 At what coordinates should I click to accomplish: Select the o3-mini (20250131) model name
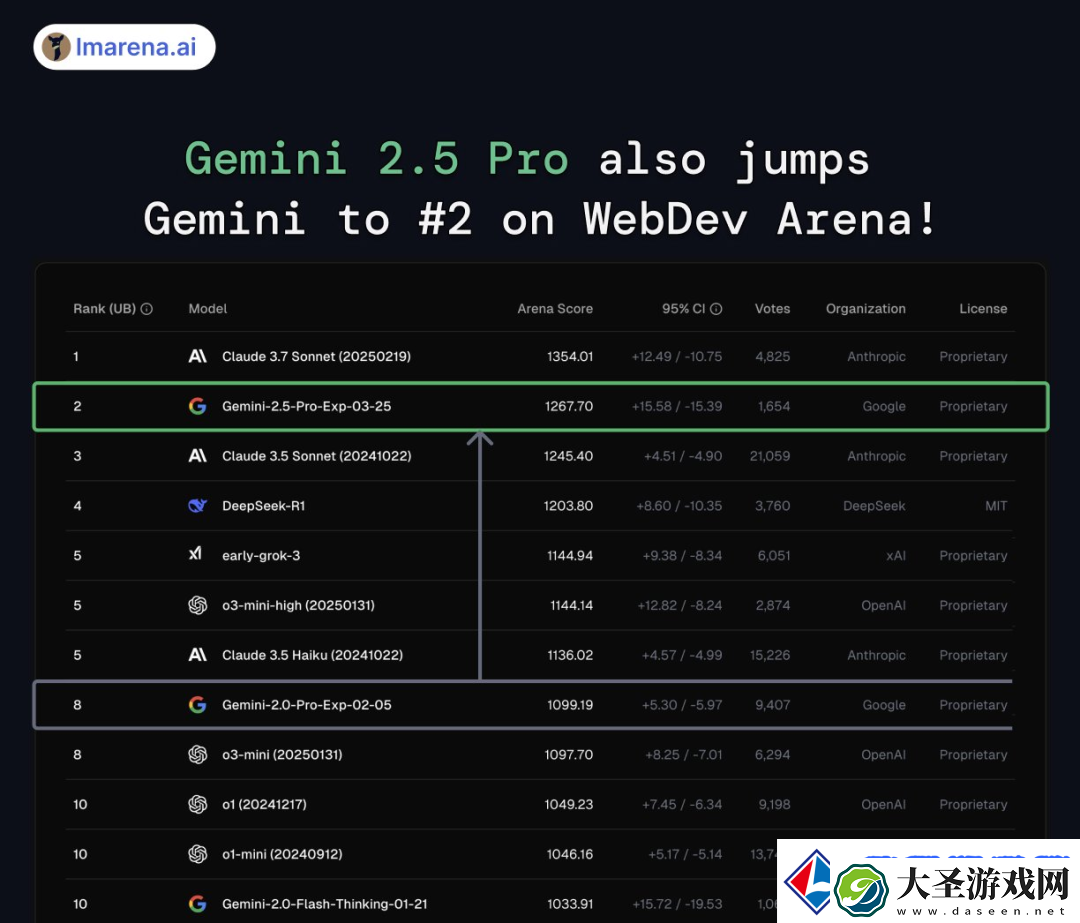click(x=282, y=755)
